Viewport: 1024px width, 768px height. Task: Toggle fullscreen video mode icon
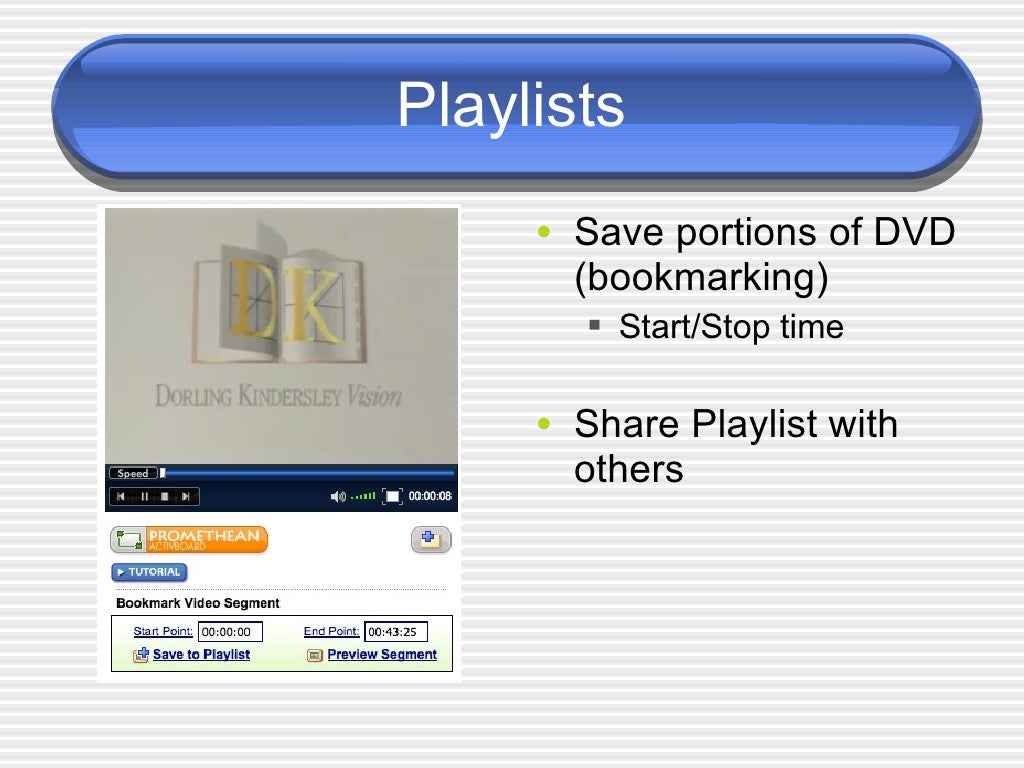(x=392, y=496)
